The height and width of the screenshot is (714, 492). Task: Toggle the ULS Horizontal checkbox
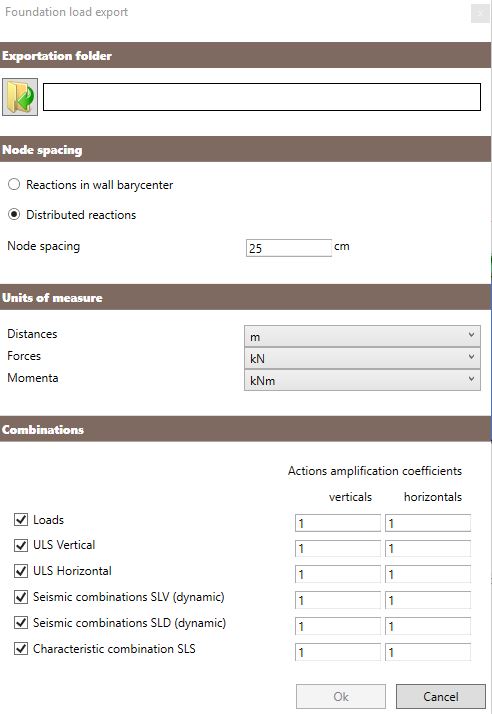tap(21, 571)
